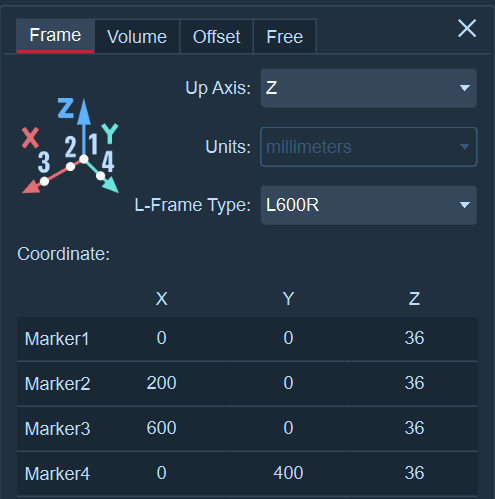Select Marker4 Y value 400

tap(288, 473)
